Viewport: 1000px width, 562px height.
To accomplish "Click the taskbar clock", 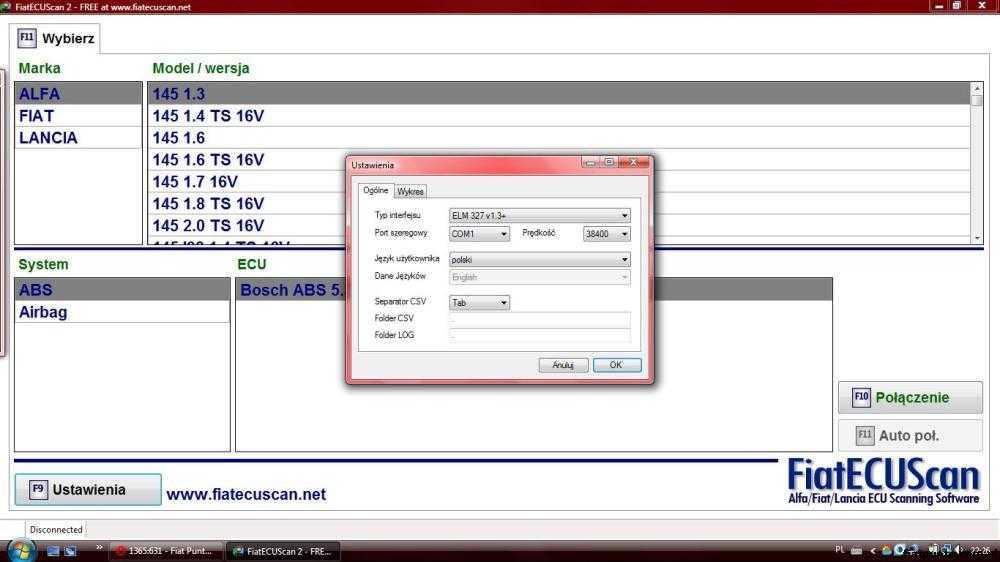I will pyautogui.click(x=981, y=550).
